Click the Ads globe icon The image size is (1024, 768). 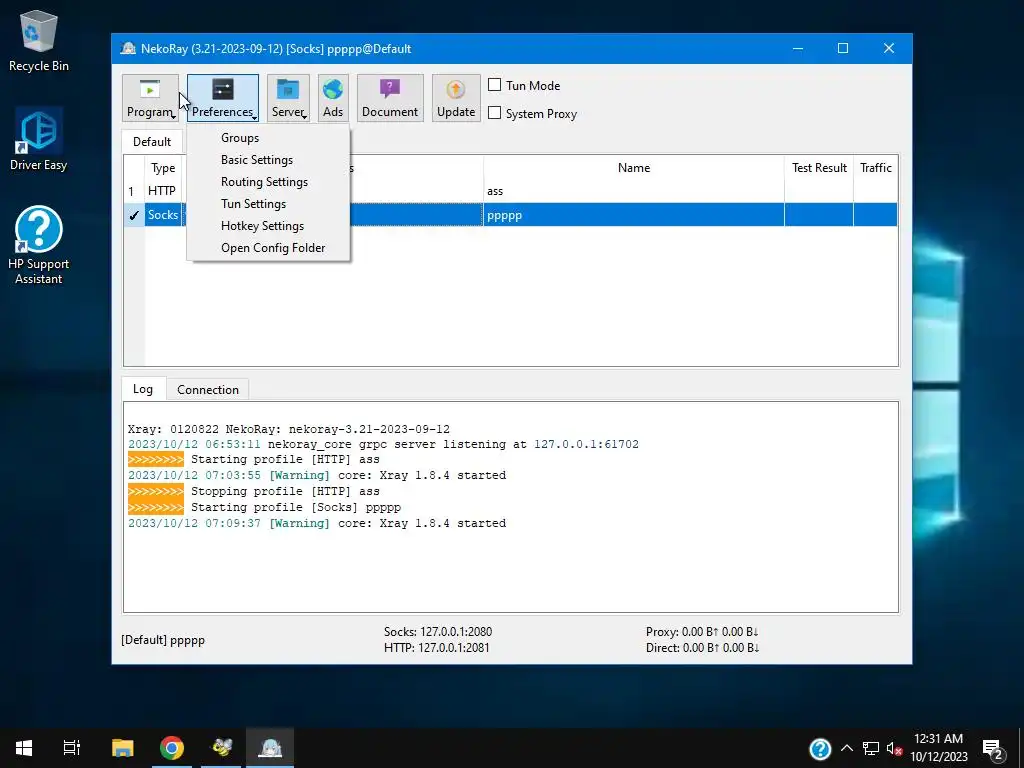pos(333,90)
